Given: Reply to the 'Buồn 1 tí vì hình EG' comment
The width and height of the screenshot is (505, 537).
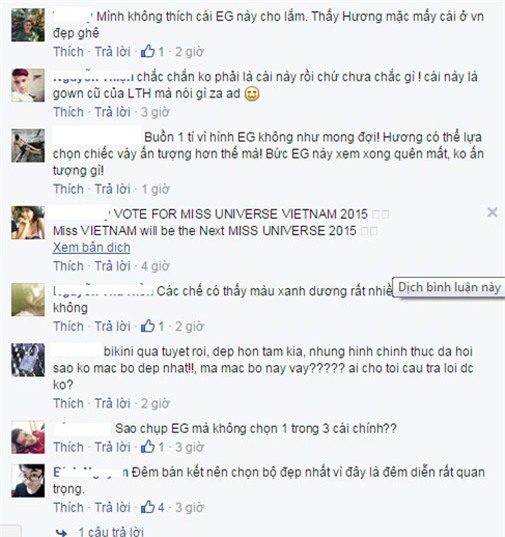Looking at the screenshot, I should tap(112, 189).
